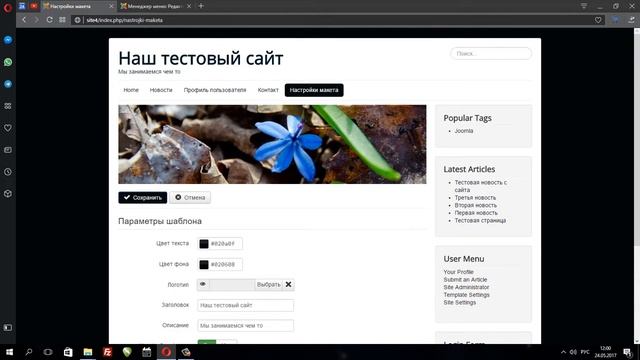Switch to the pinned YouTube tab
The height and width of the screenshot is (360, 640).
33,6
